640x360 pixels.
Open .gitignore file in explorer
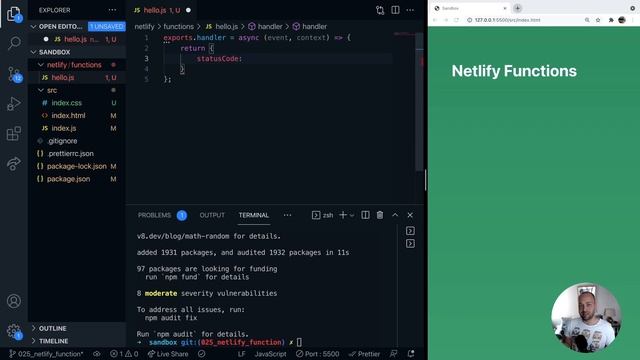(x=77, y=141)
